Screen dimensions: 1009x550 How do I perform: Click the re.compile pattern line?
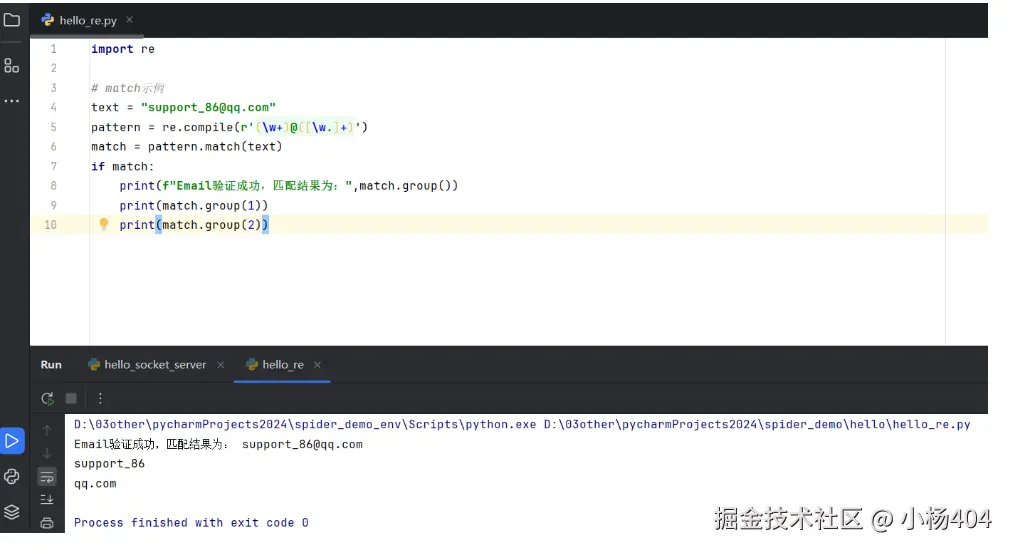(229, 127)
